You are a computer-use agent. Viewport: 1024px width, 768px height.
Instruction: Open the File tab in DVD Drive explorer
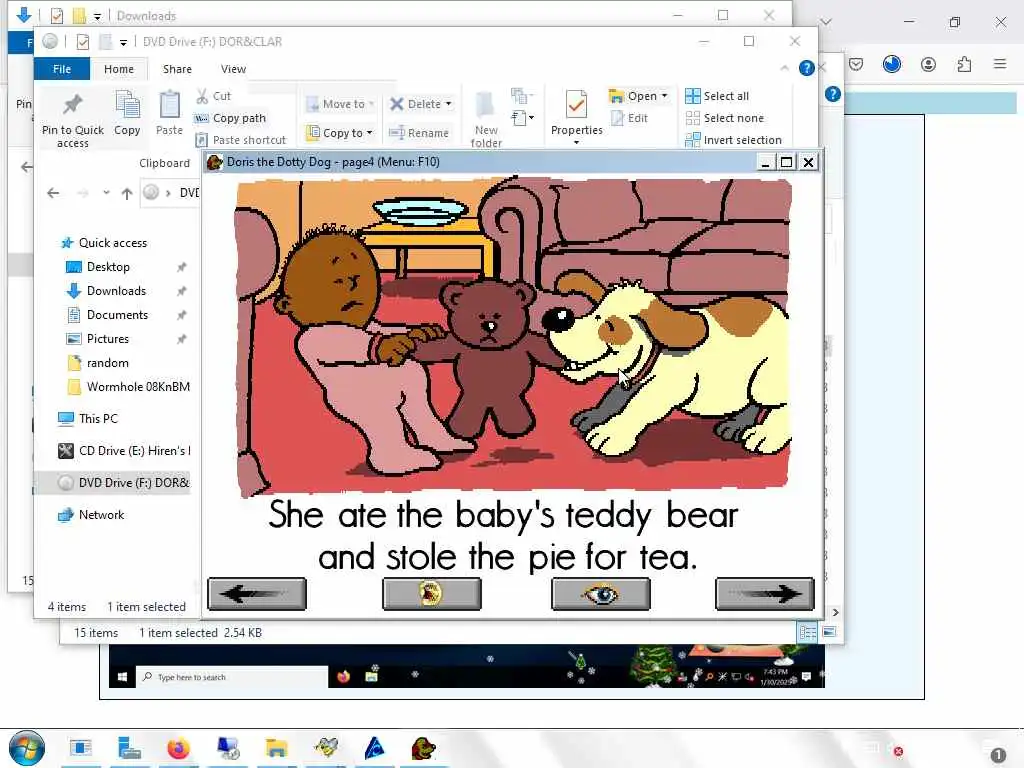[62, 69]
